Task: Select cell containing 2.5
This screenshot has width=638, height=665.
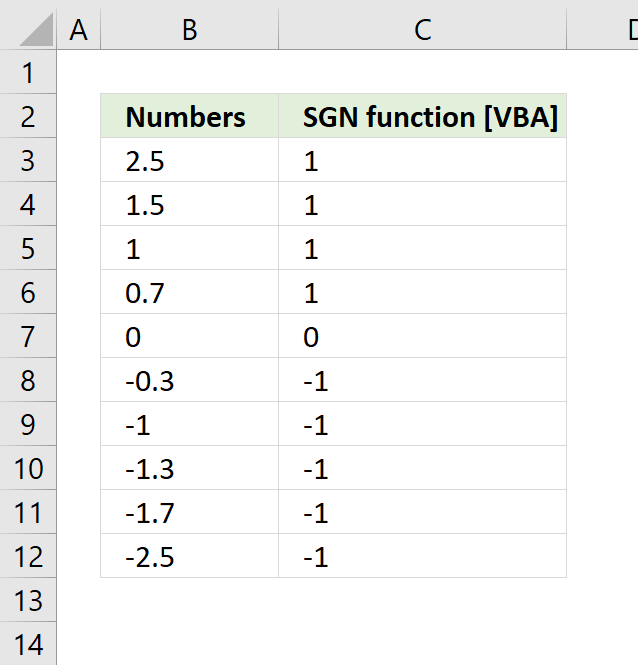Action: click(x=189, y=161)
